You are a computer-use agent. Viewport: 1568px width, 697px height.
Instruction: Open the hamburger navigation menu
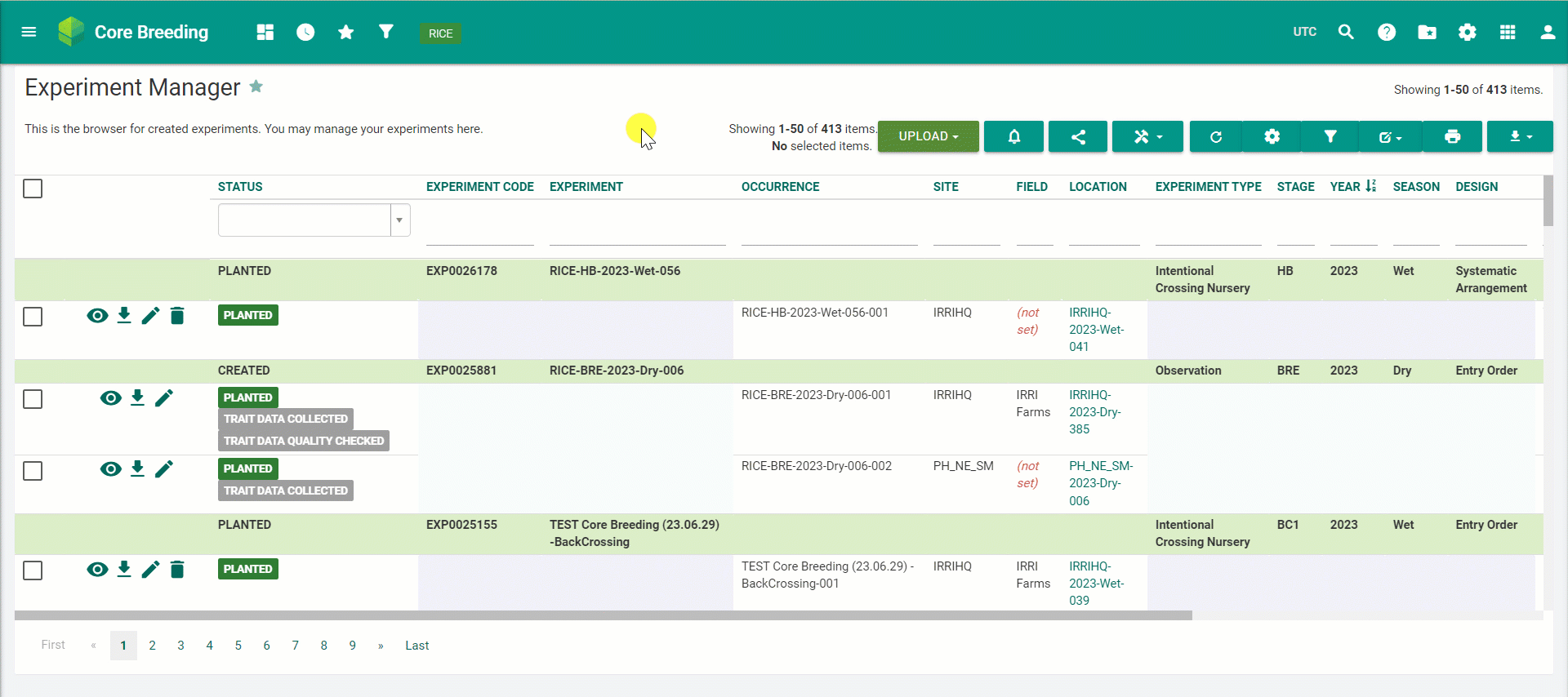pyautogui.click(x=29, y=33)
